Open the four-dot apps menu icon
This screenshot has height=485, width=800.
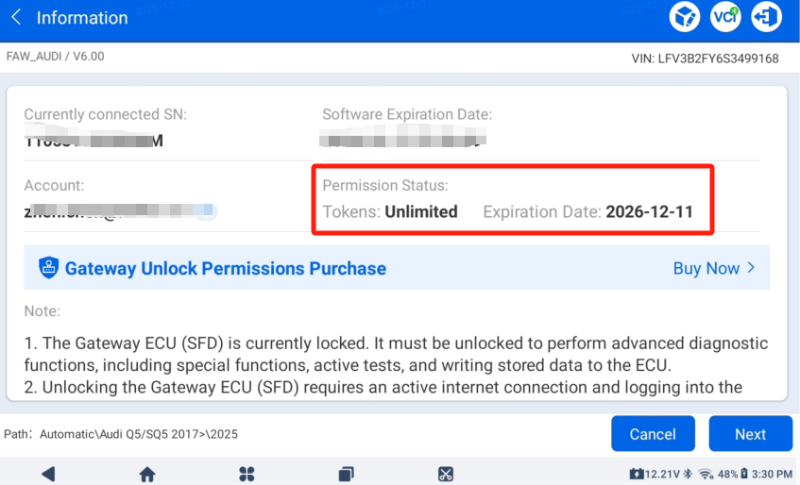pos(246,473)
